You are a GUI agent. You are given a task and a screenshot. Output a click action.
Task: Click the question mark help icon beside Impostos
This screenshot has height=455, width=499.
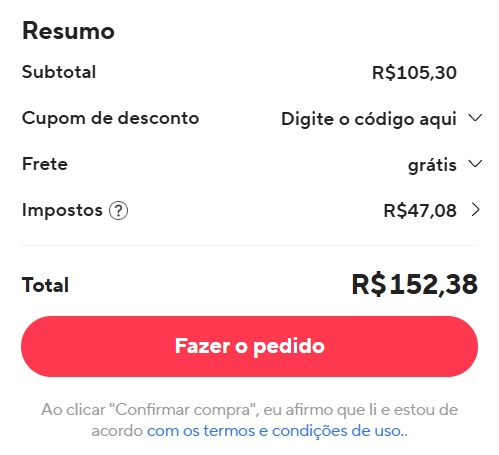click(x=118, y=211)
